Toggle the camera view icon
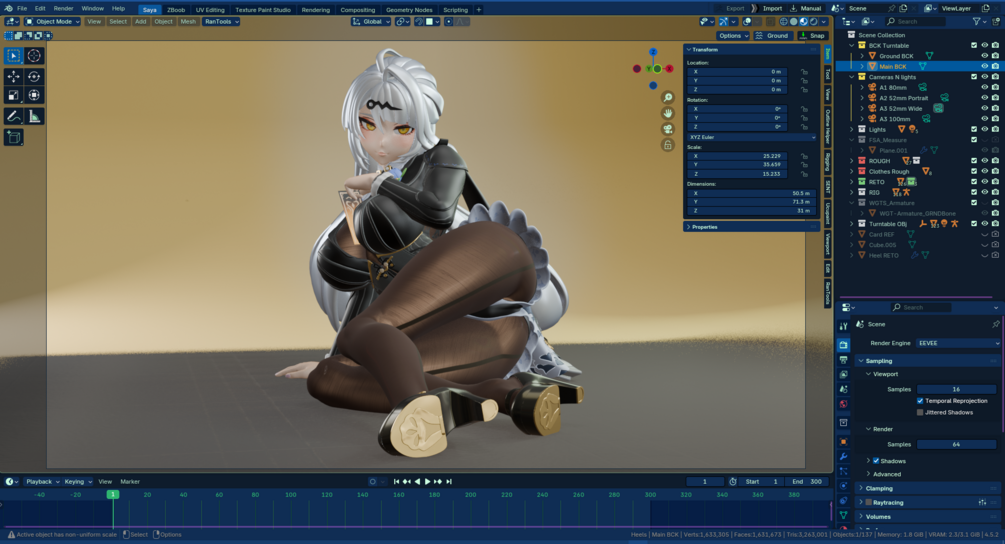The image size is (1005, 544). [668, 129]
